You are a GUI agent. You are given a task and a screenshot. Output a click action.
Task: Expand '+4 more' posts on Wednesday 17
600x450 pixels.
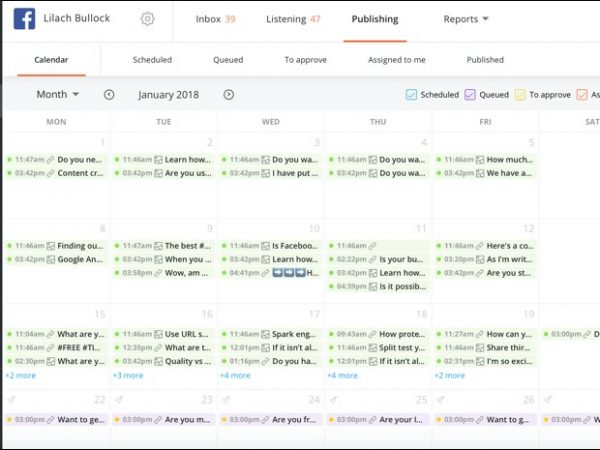click(235, 376)
